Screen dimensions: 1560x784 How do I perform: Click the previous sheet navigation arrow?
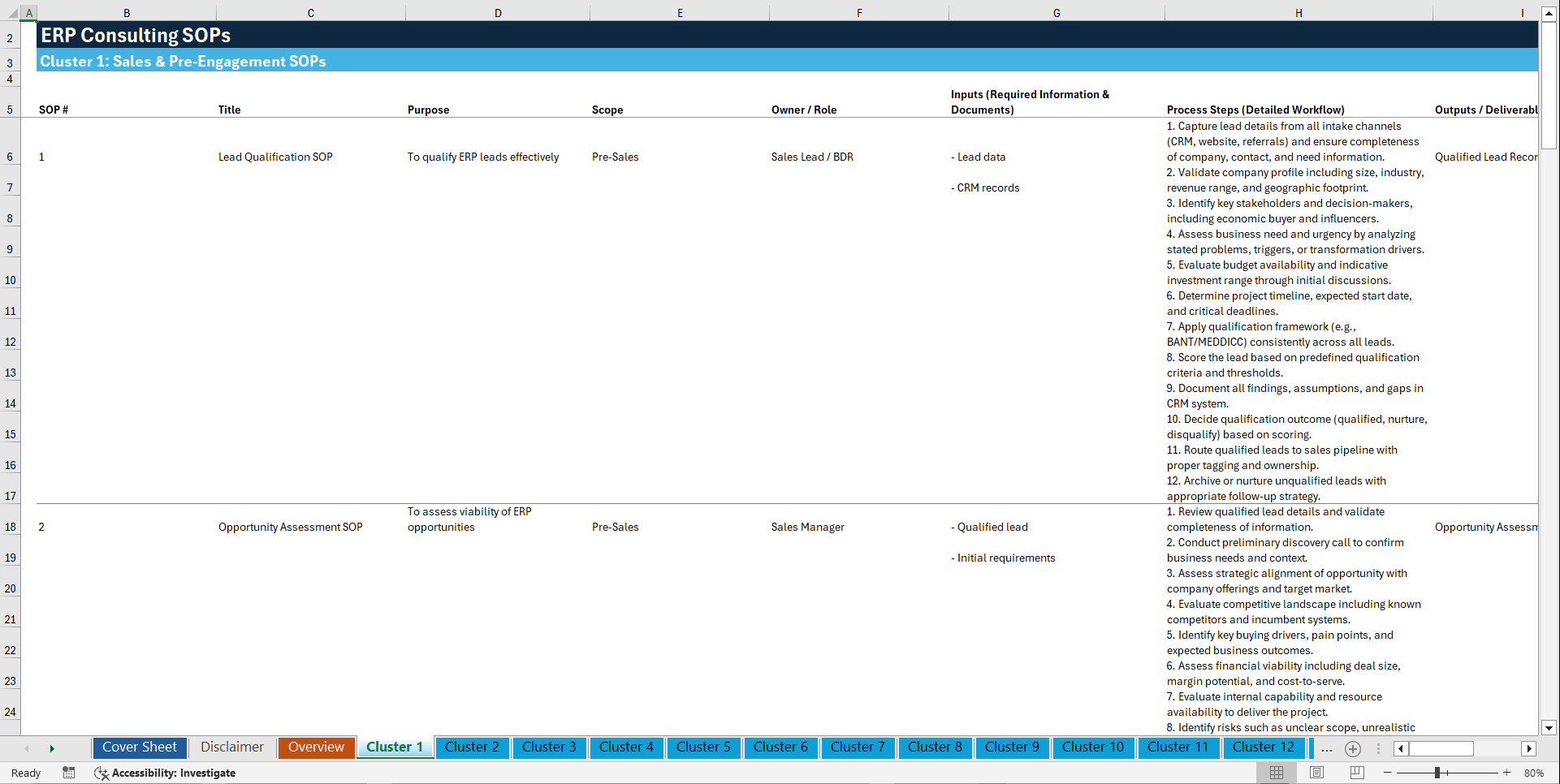pos(27,747)
